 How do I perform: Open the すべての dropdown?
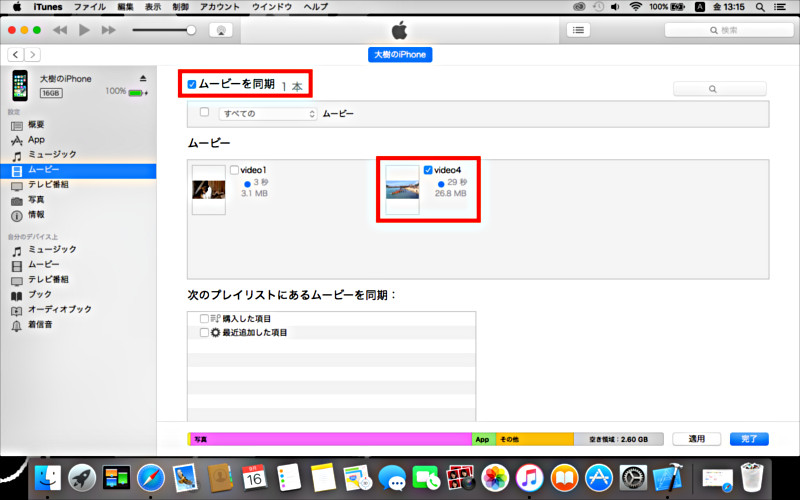268,114
